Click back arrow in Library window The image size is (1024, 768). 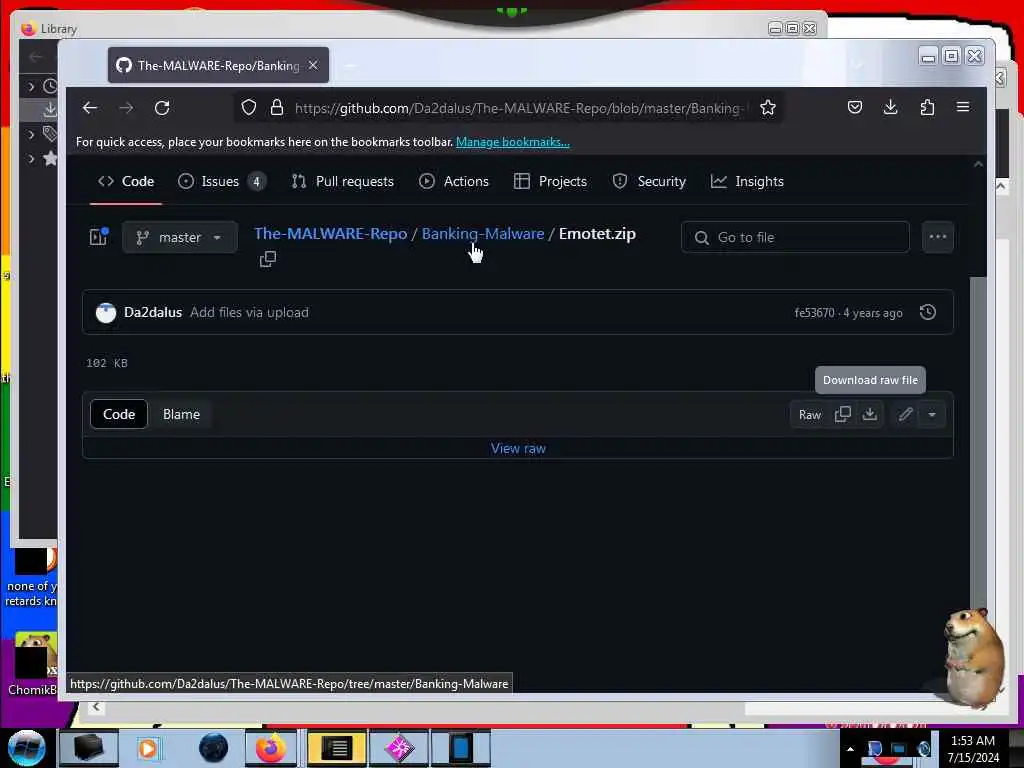click(36, 57)
